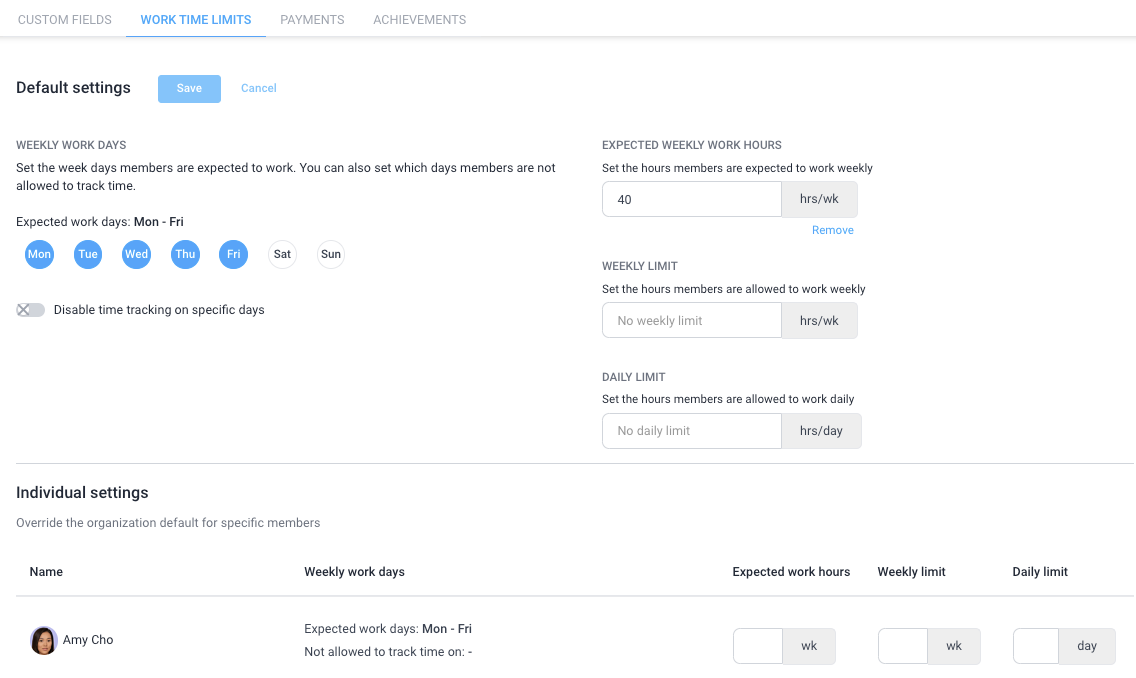Viewport: 1136px width, 678px height.
Task: Click the No weekly limit input
Action: click(x=692, y=320)
